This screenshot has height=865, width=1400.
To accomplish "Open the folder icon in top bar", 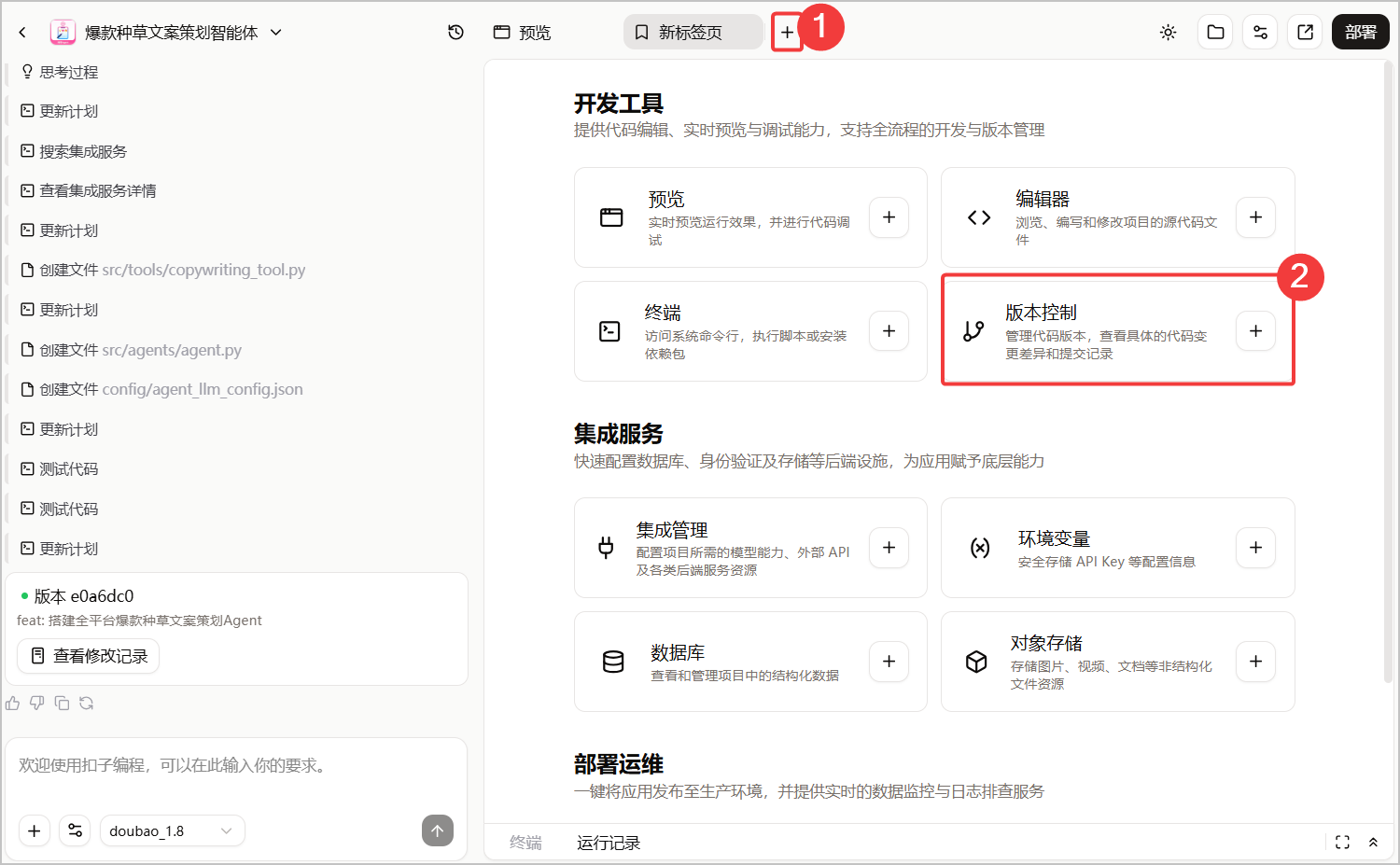I will click(1215, 33).
